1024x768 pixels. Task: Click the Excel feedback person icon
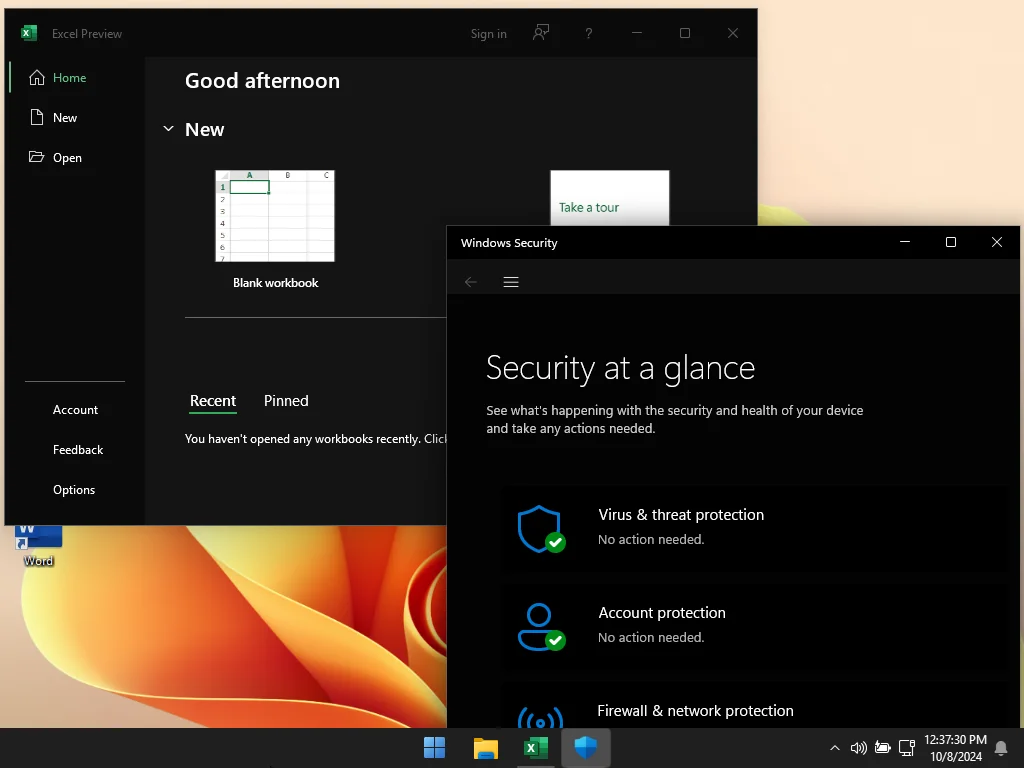coord(541,33)
